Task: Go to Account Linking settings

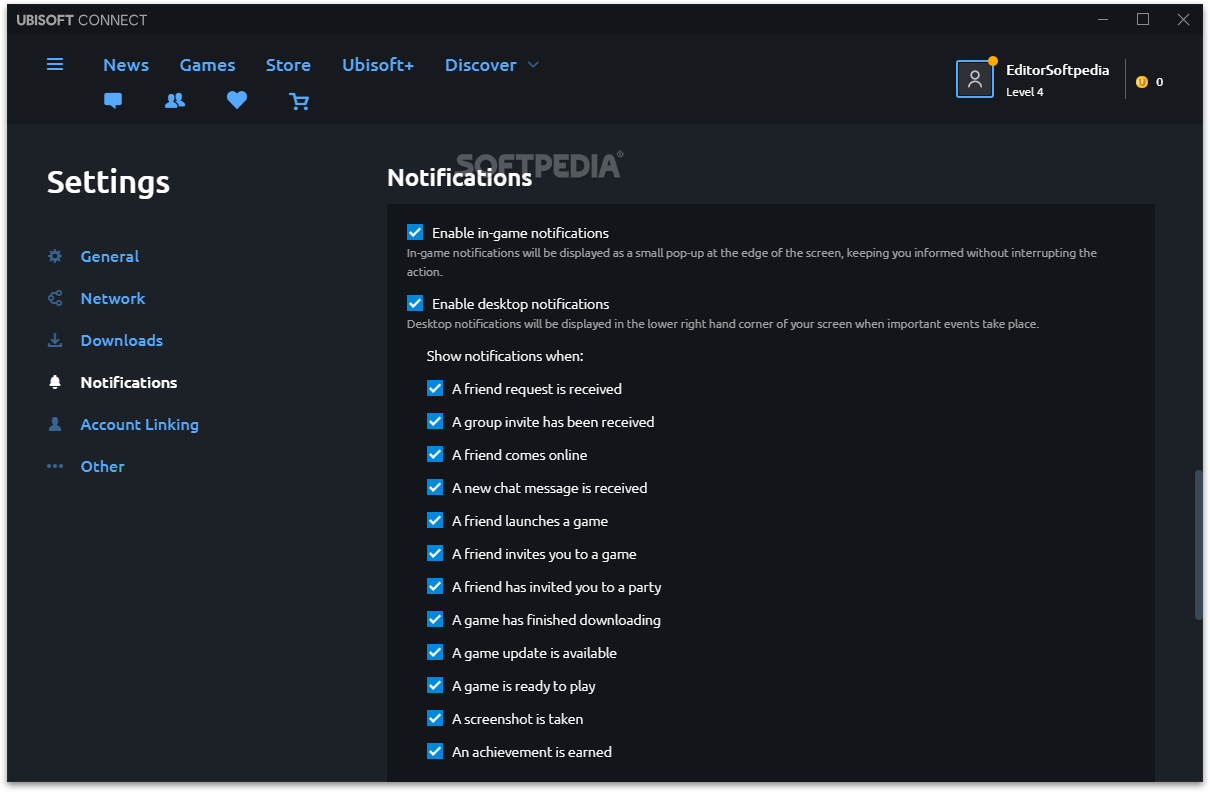Action: (140, 424)
